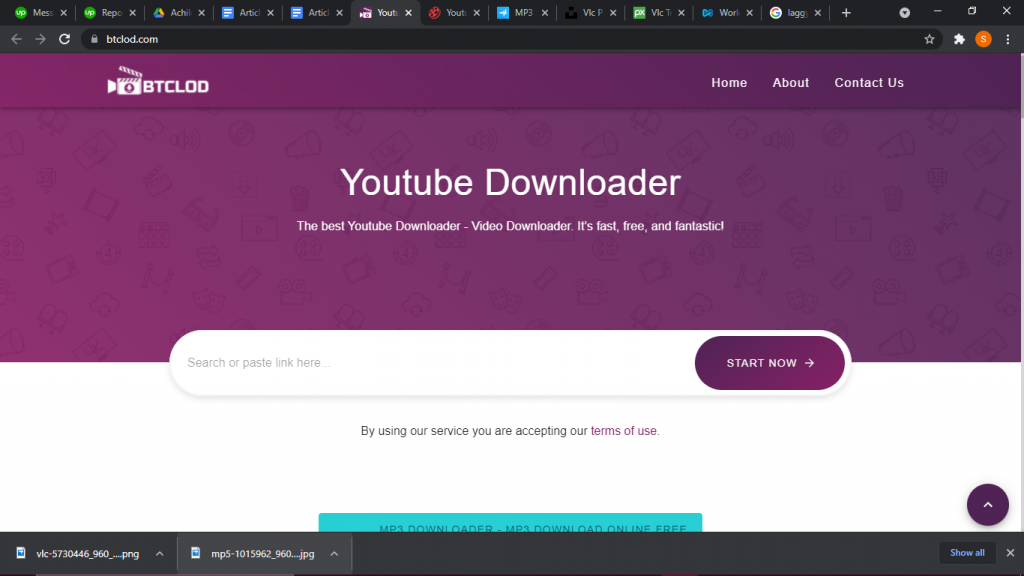
Task: Reload the btclod.com page
Action: click(64, 39)
